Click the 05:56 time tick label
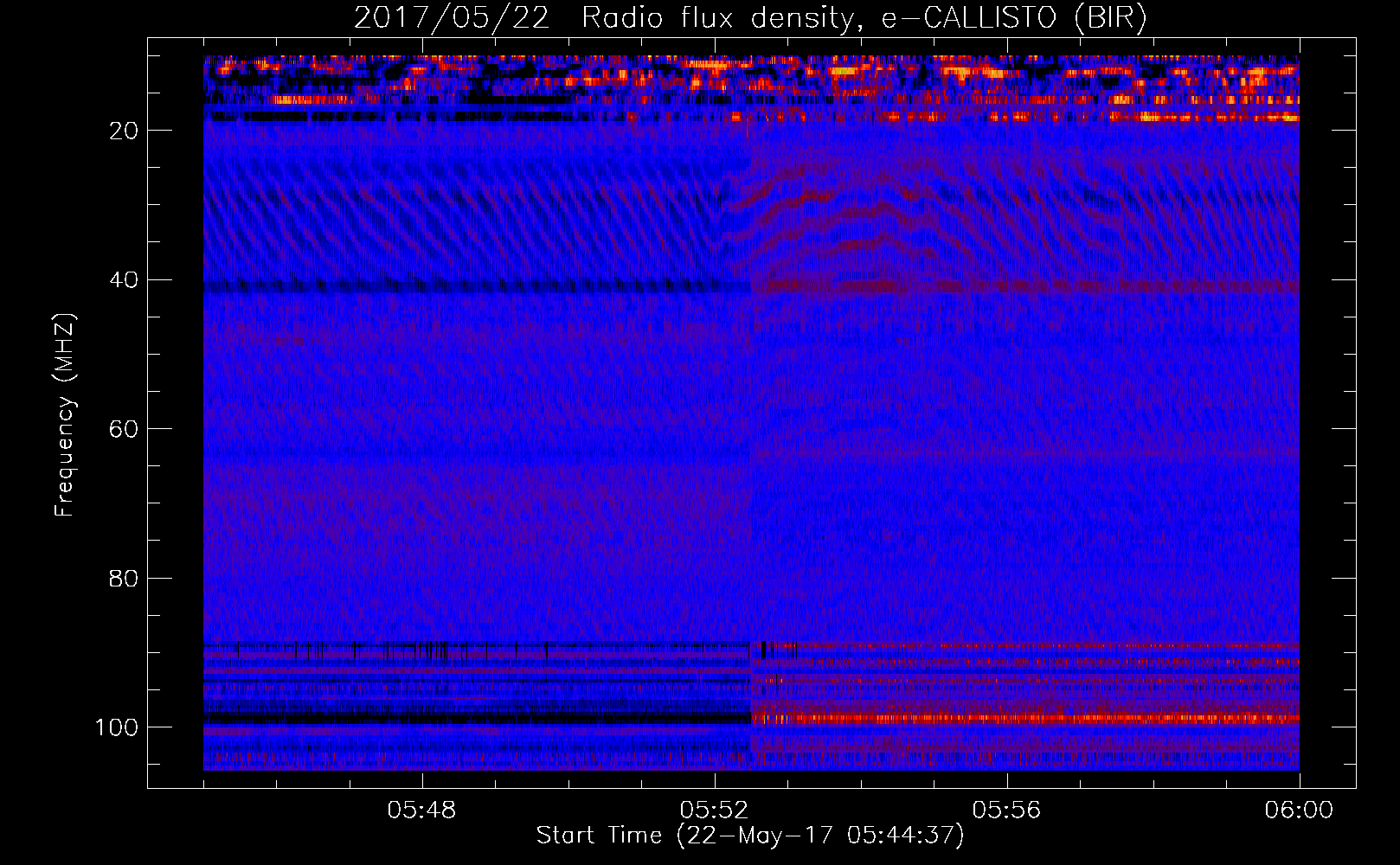This screenshot has width=1400, height=865. pyautogui.click(x=1007, y=811)
